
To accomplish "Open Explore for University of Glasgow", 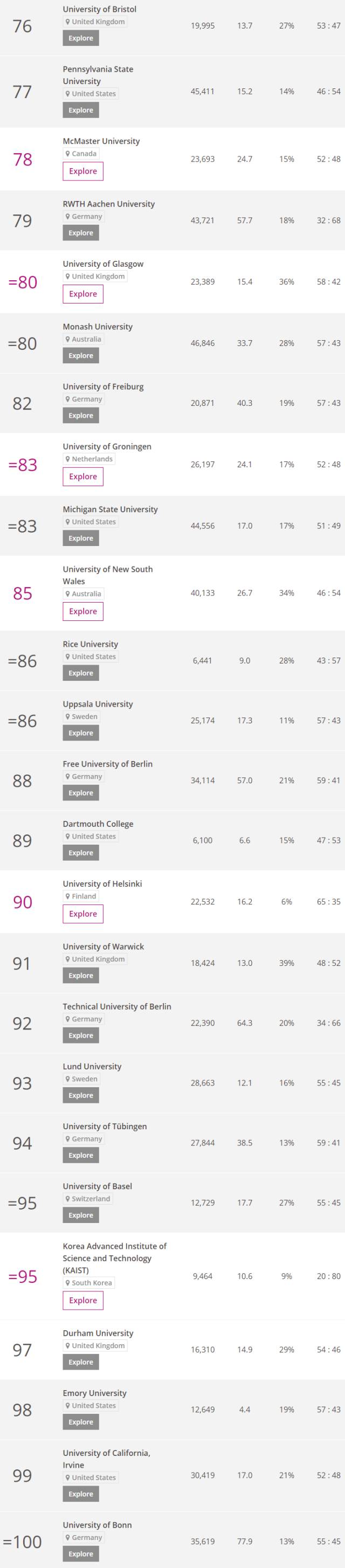I will click(x=83, y=294).
